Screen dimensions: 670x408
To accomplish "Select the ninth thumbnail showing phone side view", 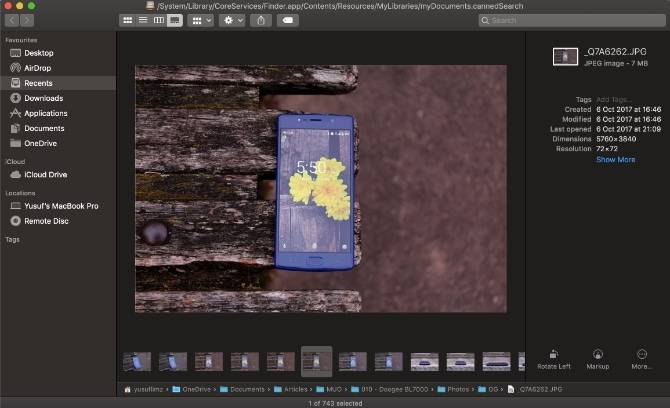I will pos(424,361).
